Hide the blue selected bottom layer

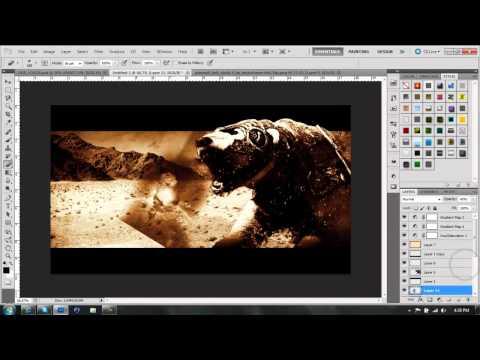pyautogui.click(x=404, y=290)
